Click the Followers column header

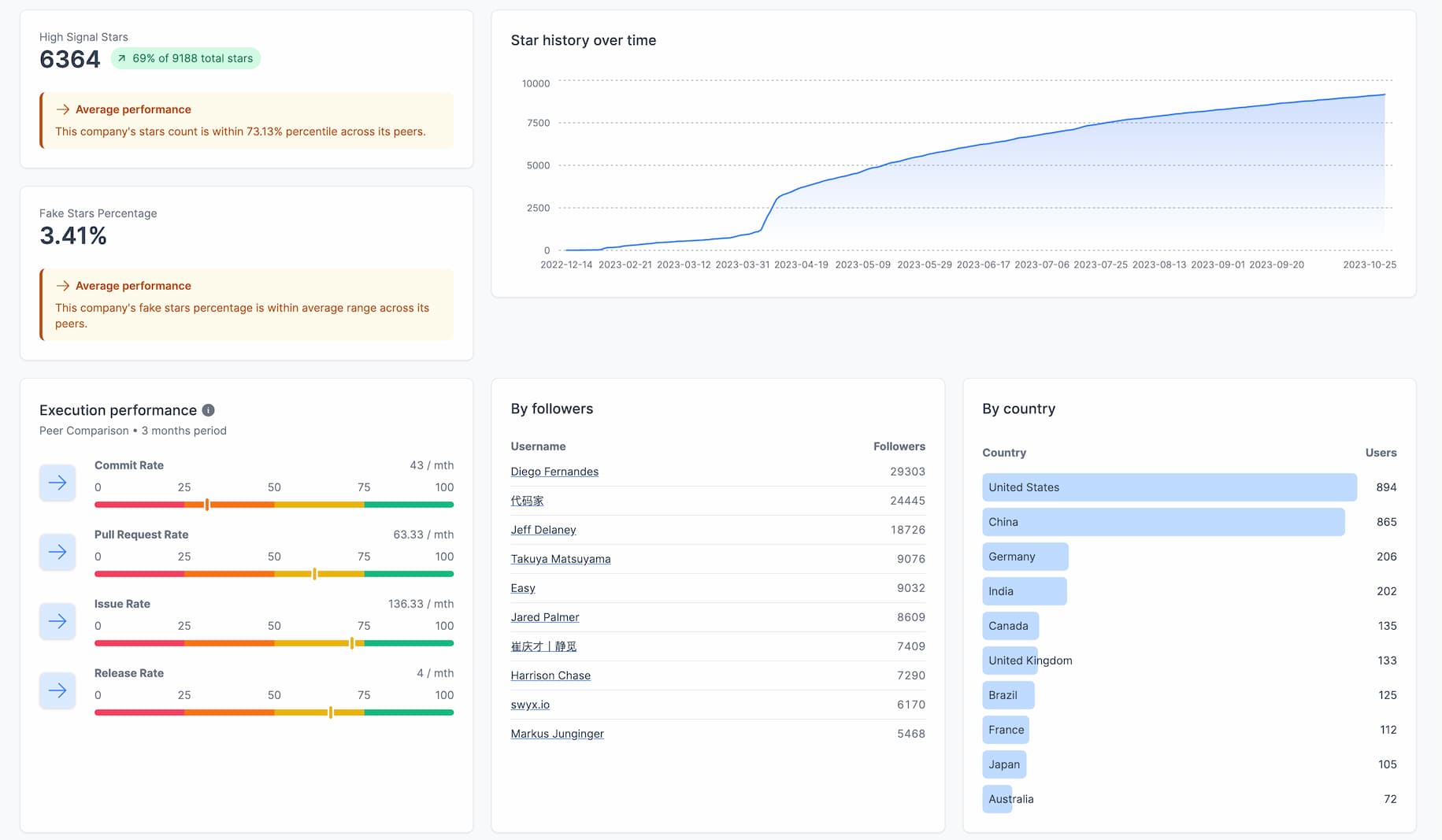(899, 446)
